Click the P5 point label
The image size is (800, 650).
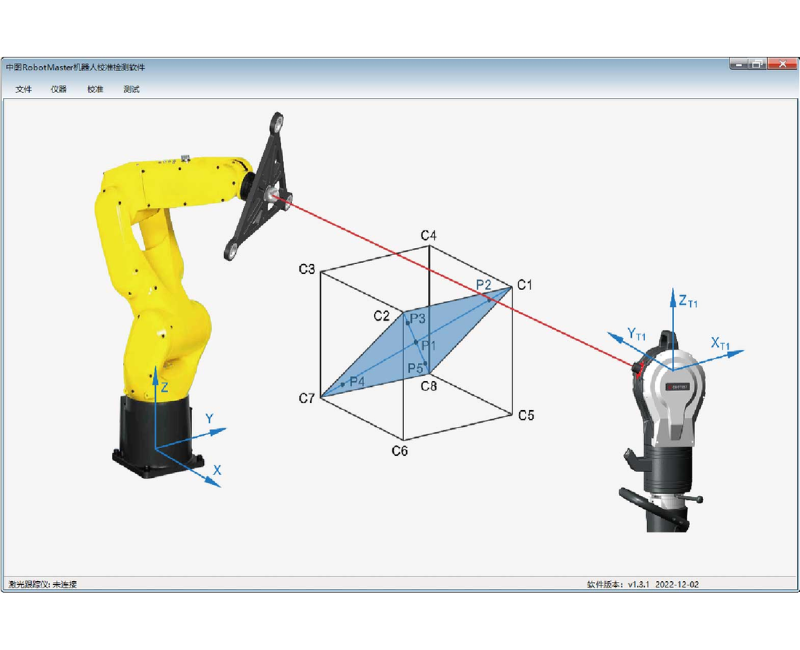(415, 368)
